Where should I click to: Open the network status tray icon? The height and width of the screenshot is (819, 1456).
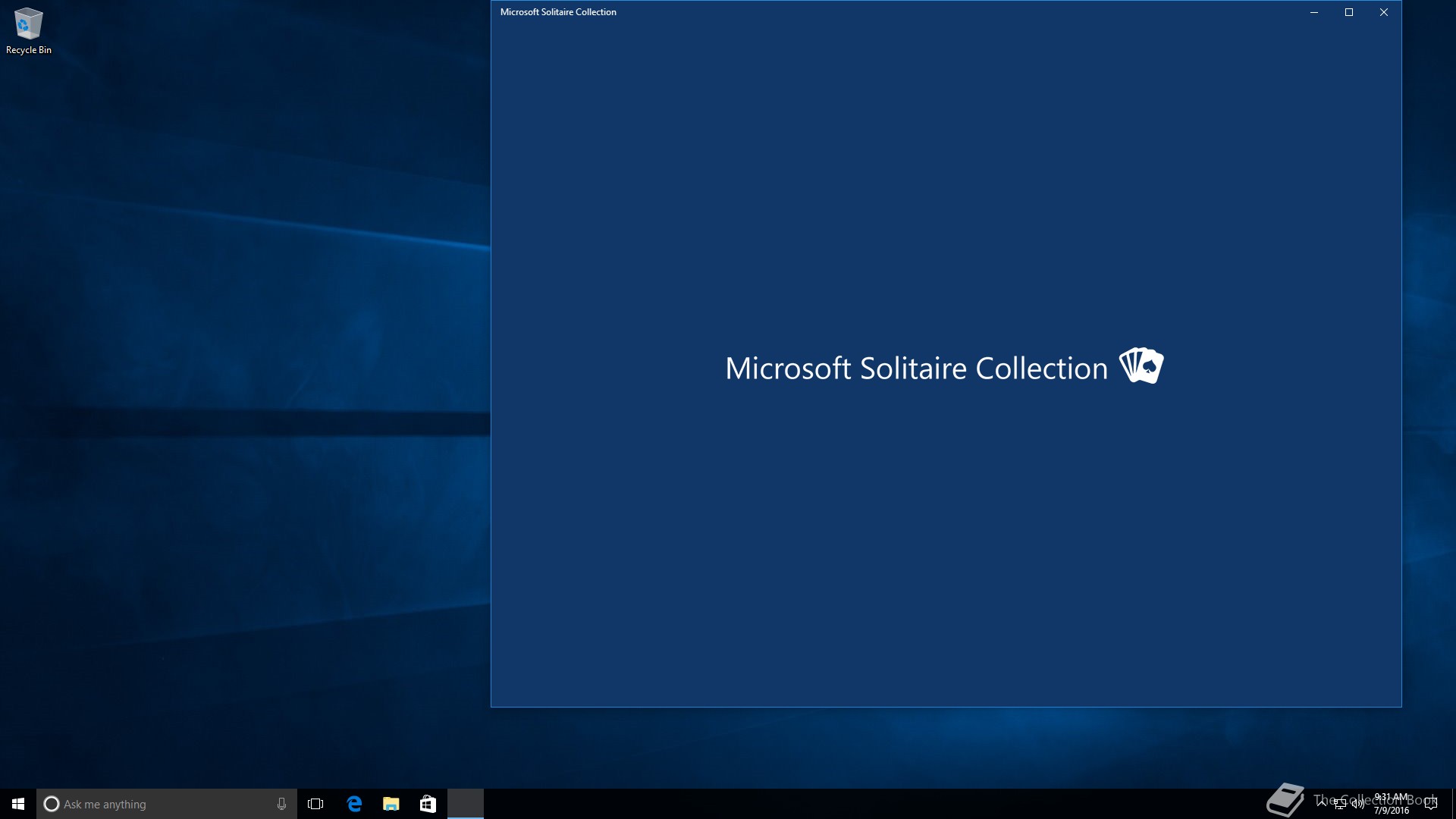coord(1340,805)
